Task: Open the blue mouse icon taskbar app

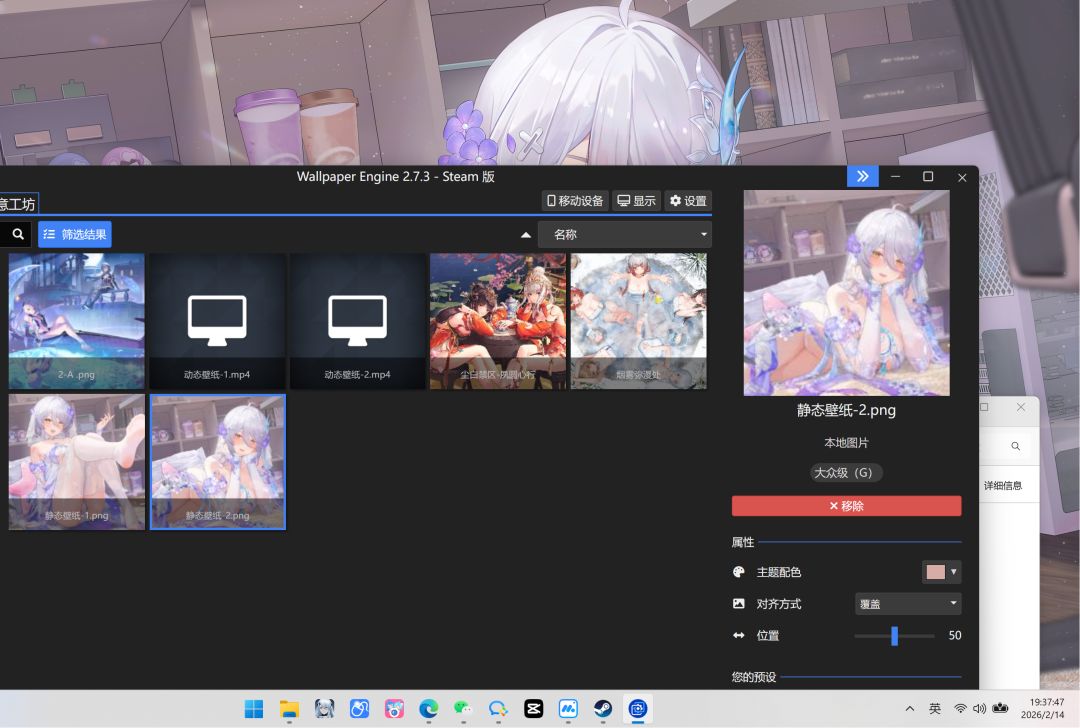Action: [x=360, y=709]
